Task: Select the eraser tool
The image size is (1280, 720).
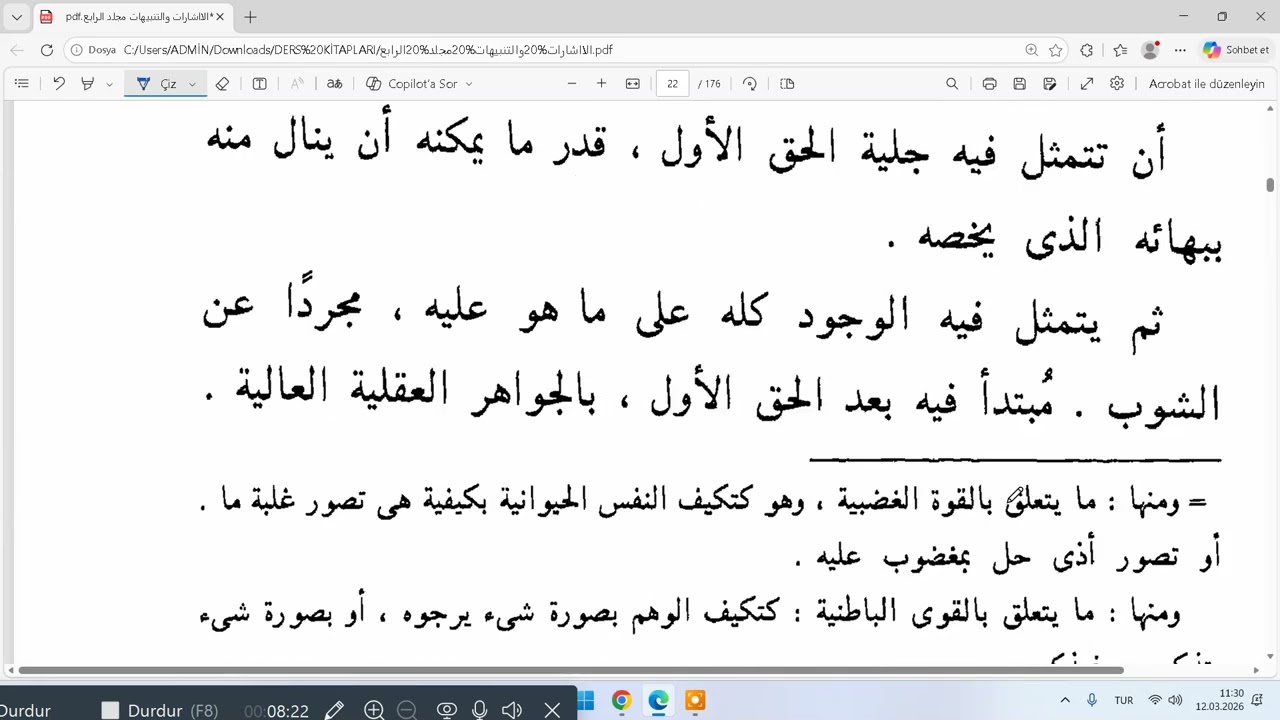Action: (223, 84)
